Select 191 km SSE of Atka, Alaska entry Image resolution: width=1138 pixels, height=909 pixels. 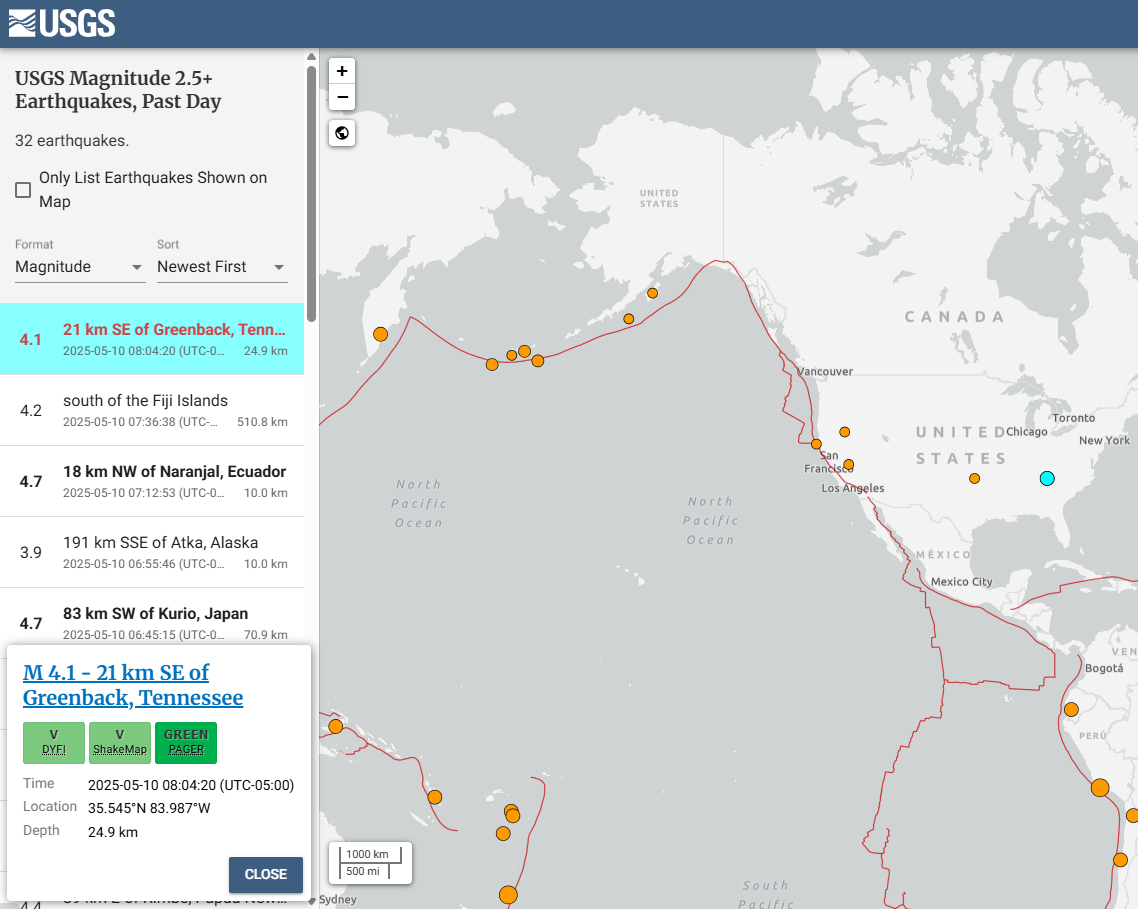pyautogui.click(x=152, y=553)
